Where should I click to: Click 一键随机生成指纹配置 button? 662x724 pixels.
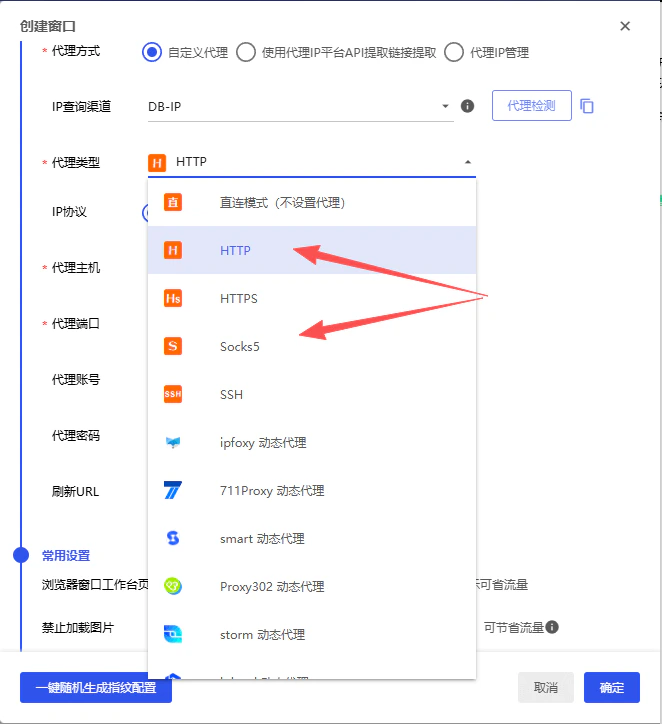[x=96, y=688]
